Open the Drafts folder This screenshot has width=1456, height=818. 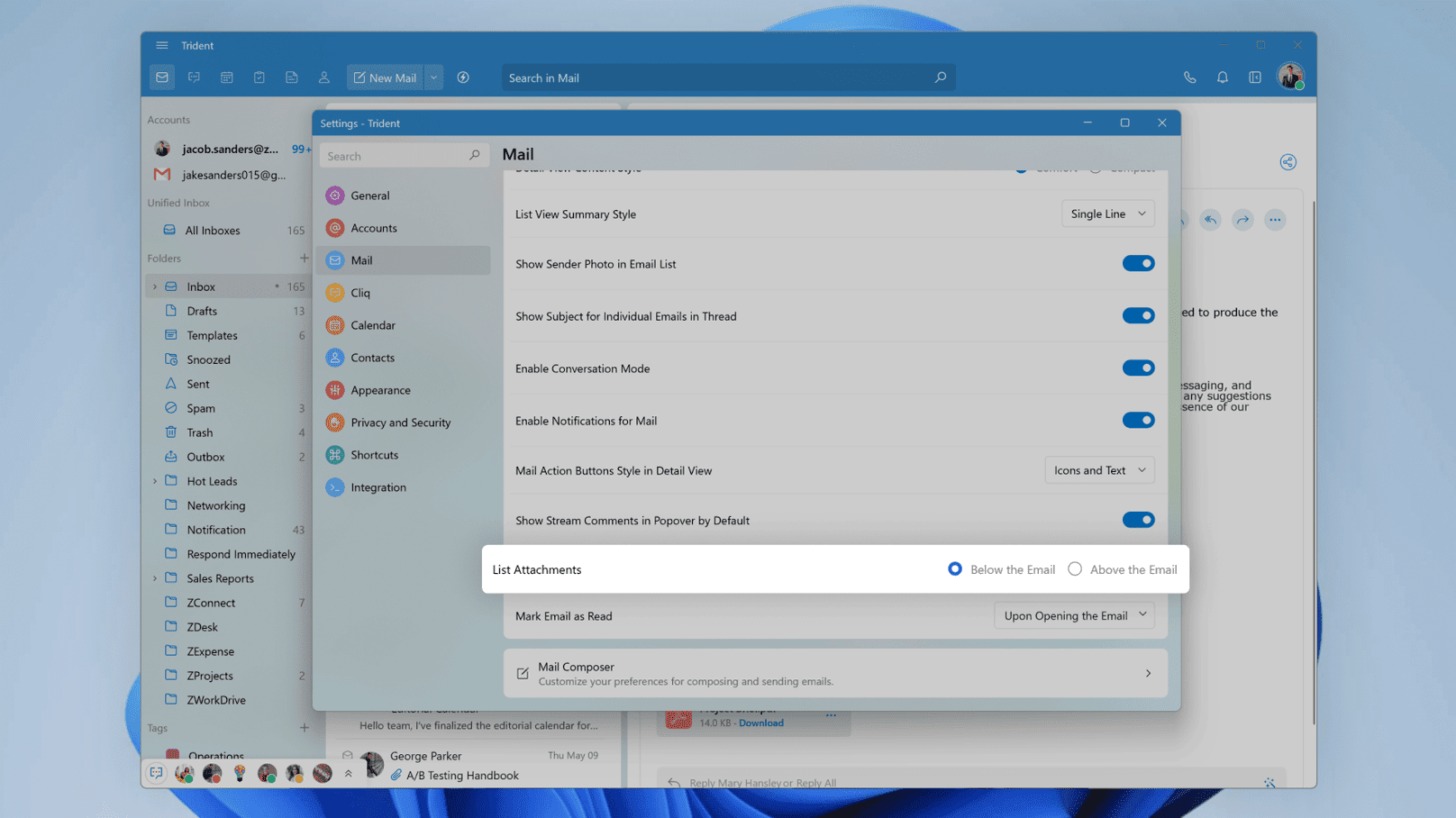point(229,311)
